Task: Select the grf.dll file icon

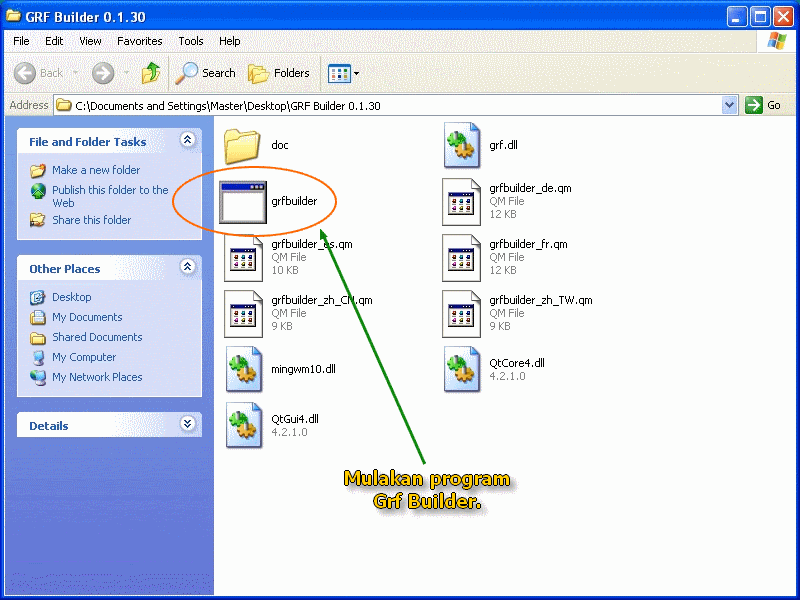Action: [x=462, y=145]
